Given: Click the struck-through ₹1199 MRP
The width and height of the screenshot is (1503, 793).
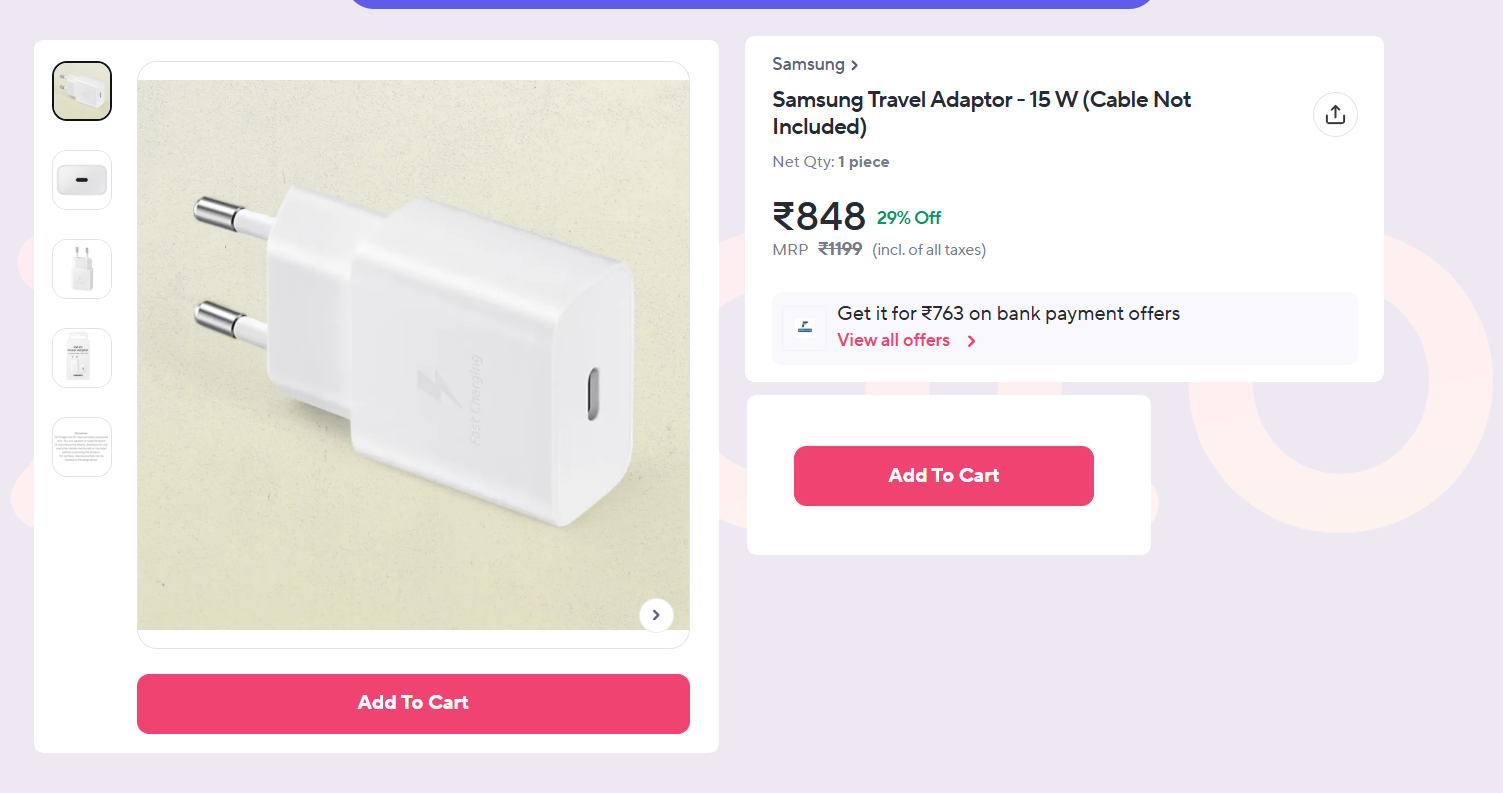Looking at the screenshot, I should point(840,249).
